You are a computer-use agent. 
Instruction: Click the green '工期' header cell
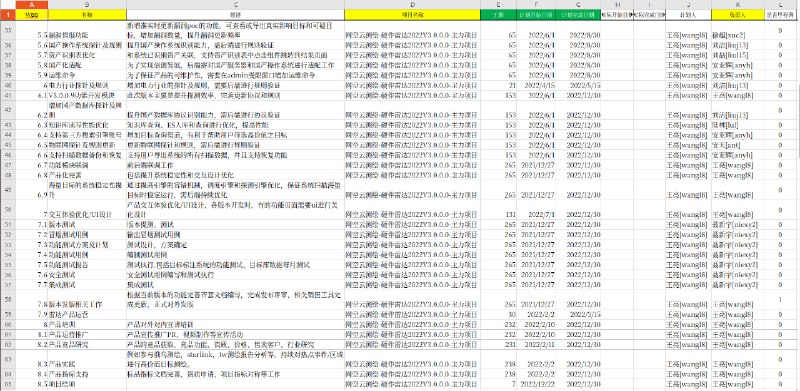pyautogui.click(x=498, y=15)
